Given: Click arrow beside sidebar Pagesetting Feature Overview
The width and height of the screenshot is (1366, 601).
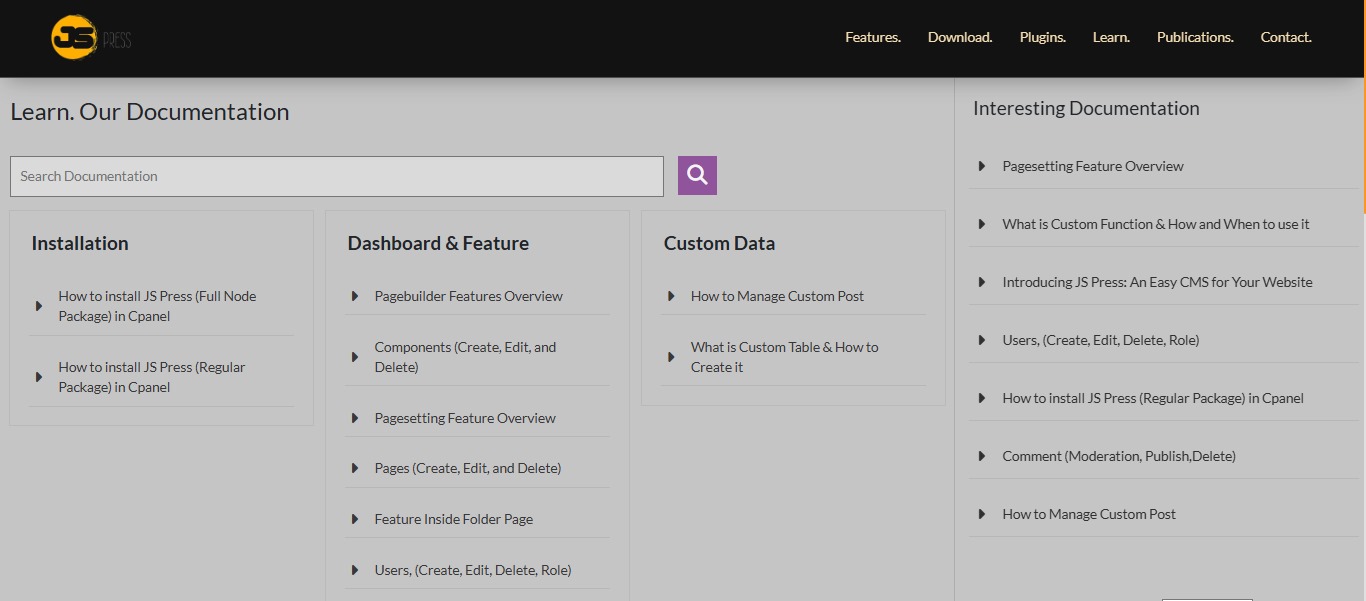Looking at the screenshot, I should click(982, 167).
